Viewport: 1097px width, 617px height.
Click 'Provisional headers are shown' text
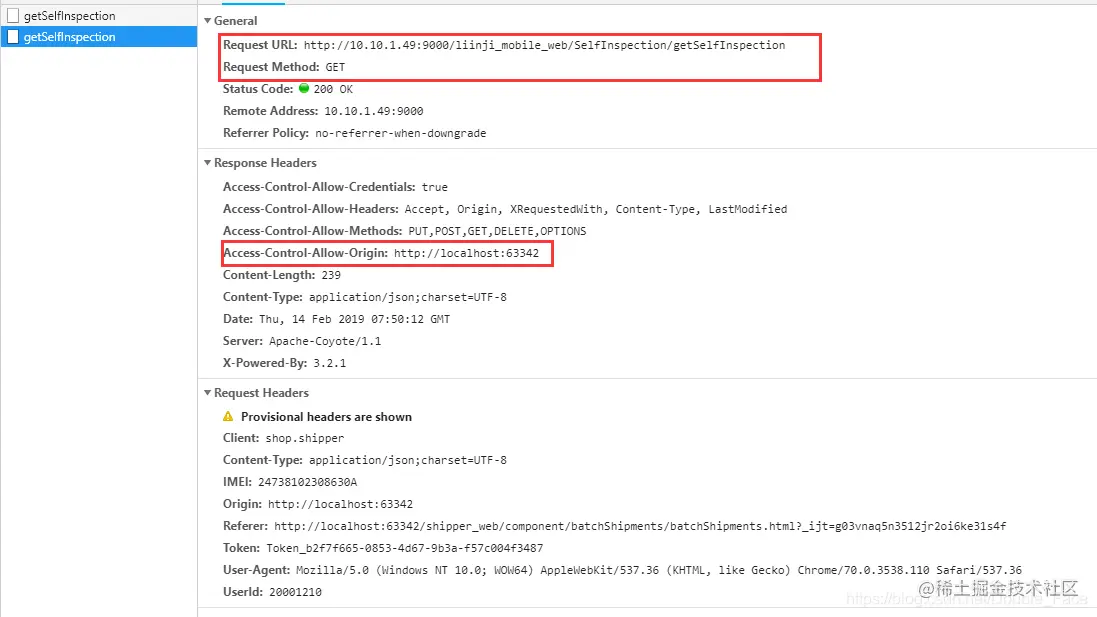326,417
